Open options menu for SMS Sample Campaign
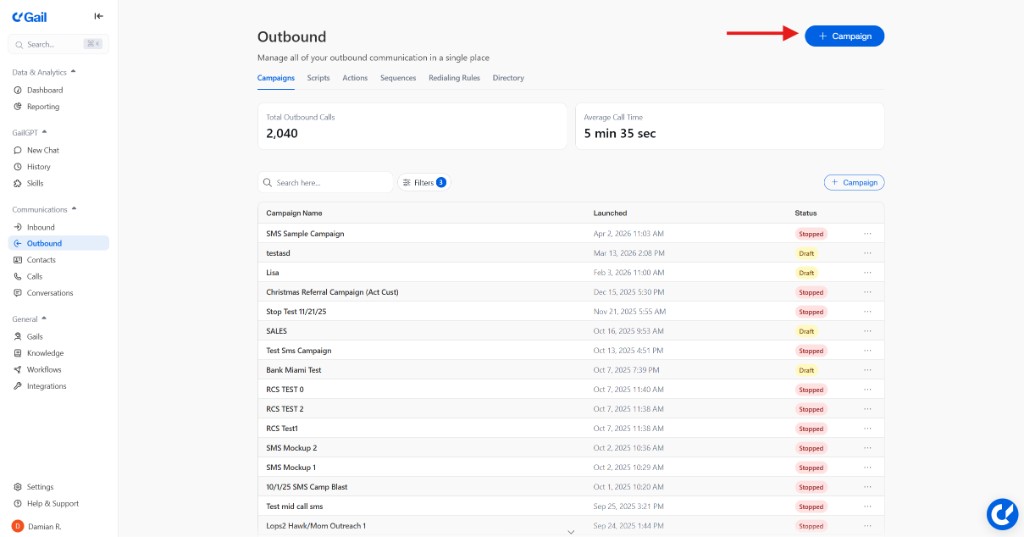The image size is (1024, 537). [867, 233]
